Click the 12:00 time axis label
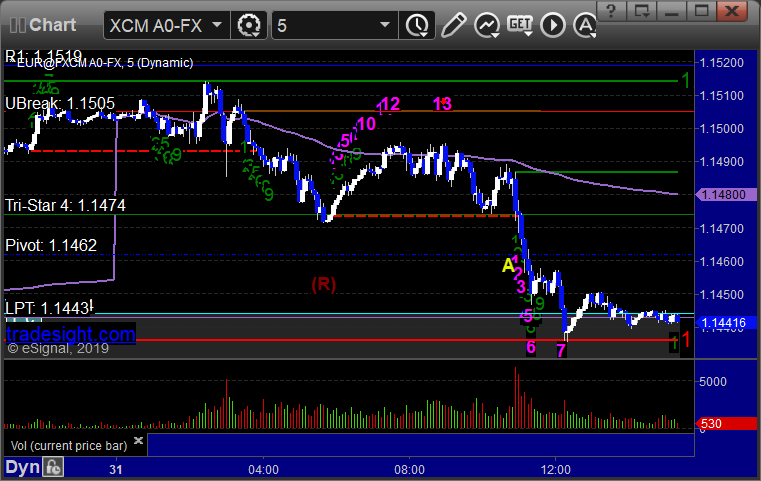The width and height of the screenshot is (761, 481). 556,470
